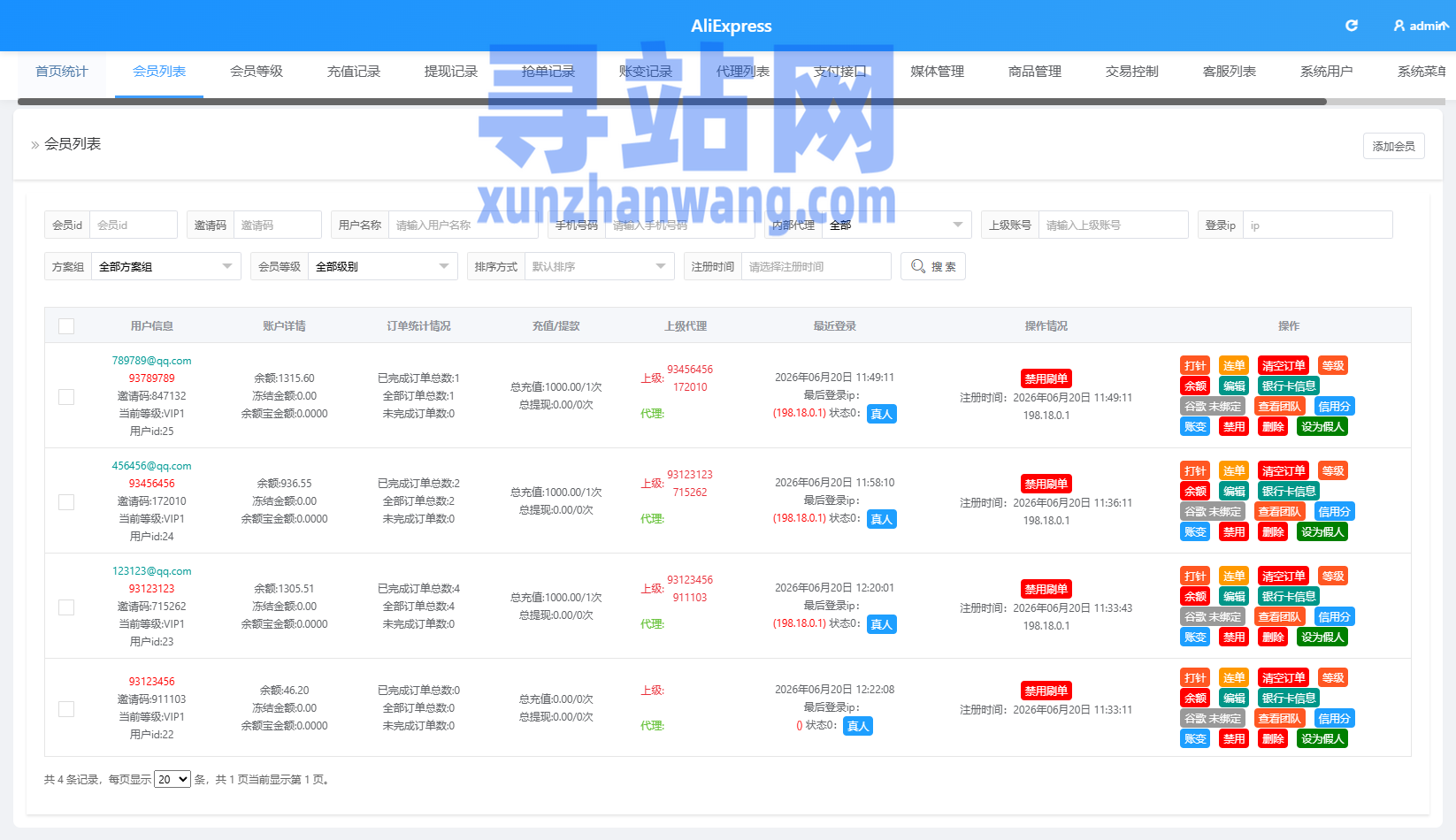Viewport: 1456px width, 840px height.
Task: Open the page size selector showing 20
Action: click(x=172, y=779)
